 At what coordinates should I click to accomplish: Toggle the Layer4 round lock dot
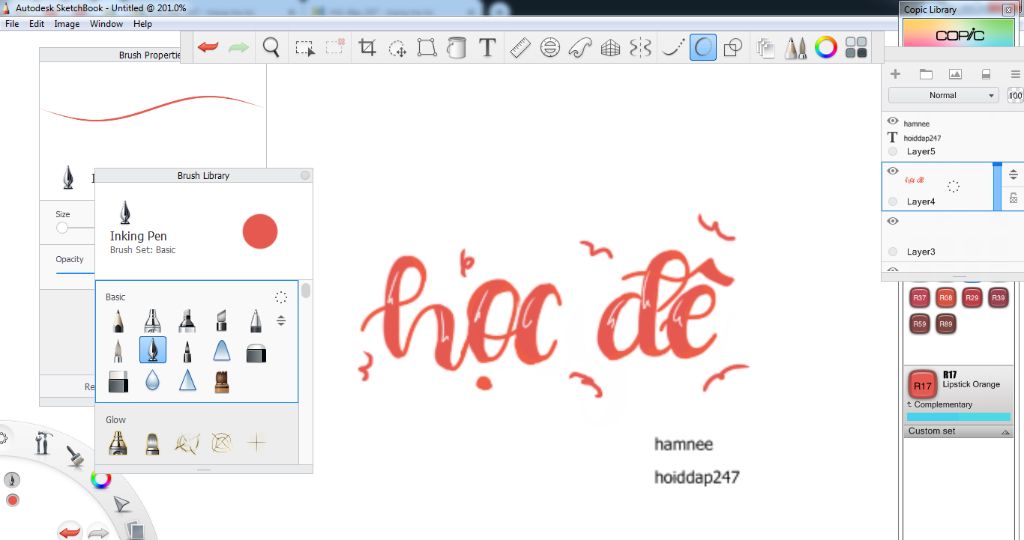click(x=893, y=201)
